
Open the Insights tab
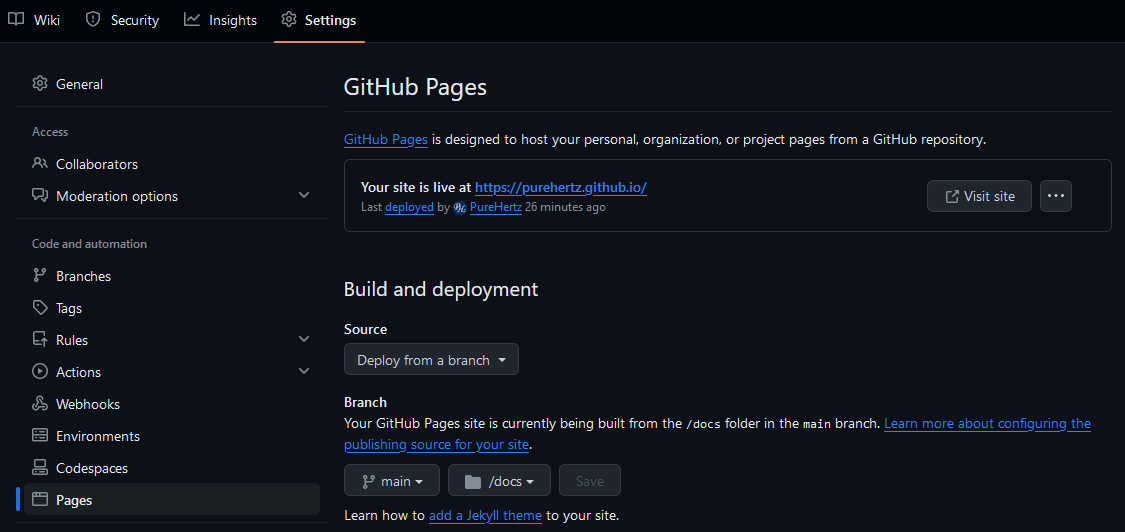[x=220, y=20]
